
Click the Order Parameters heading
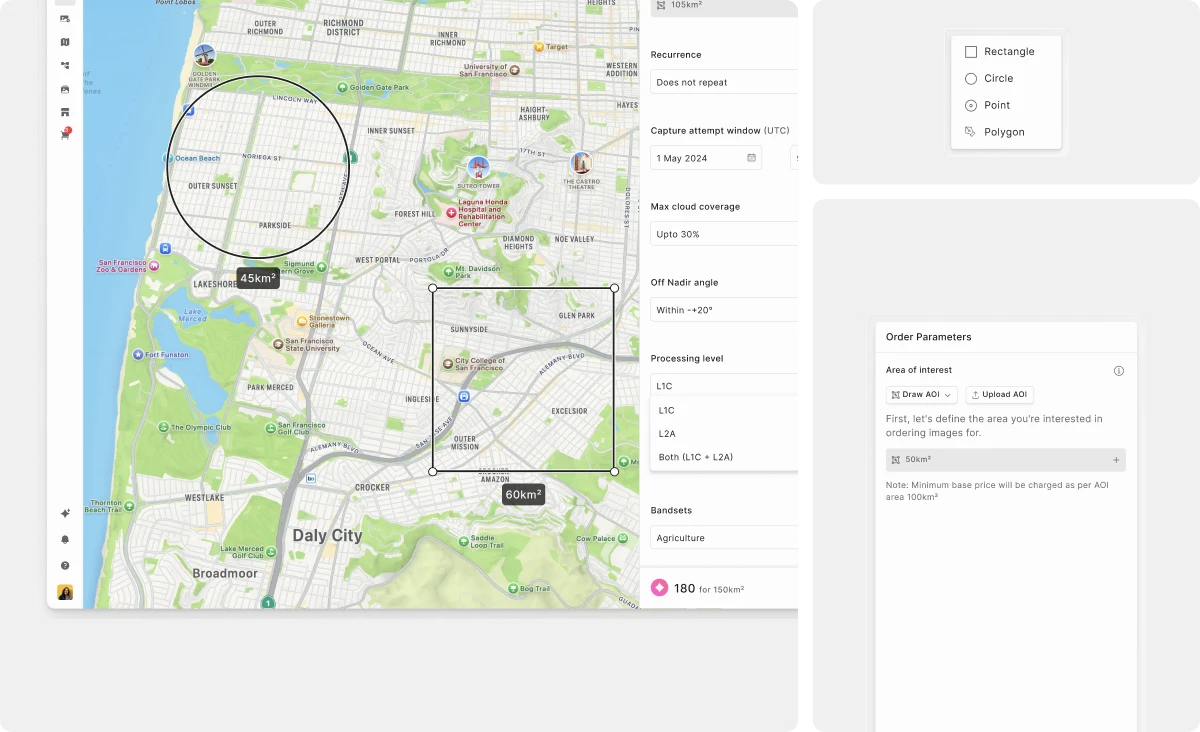click(929, 337)
